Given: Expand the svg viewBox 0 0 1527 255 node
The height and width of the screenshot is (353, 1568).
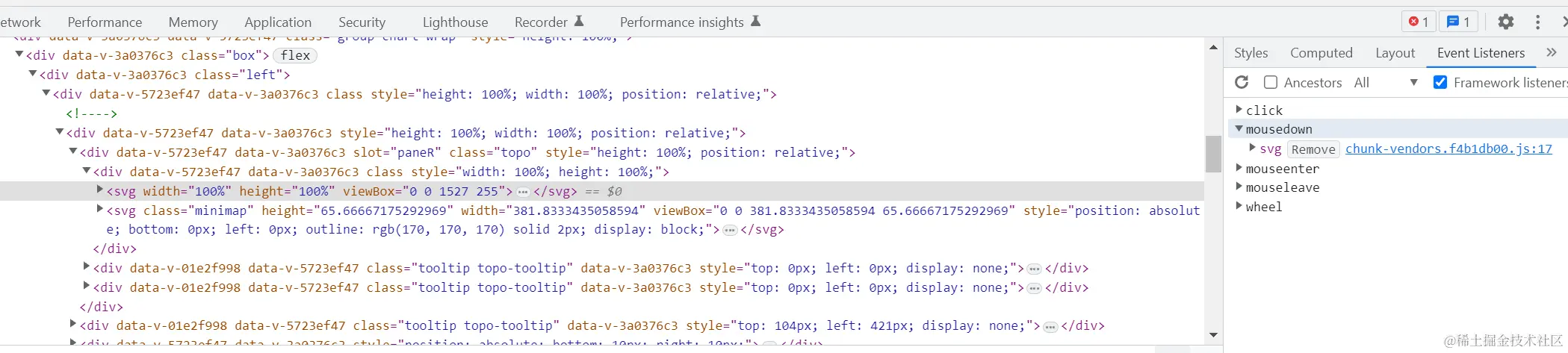Looking at the screenshot, I should 100,190.
